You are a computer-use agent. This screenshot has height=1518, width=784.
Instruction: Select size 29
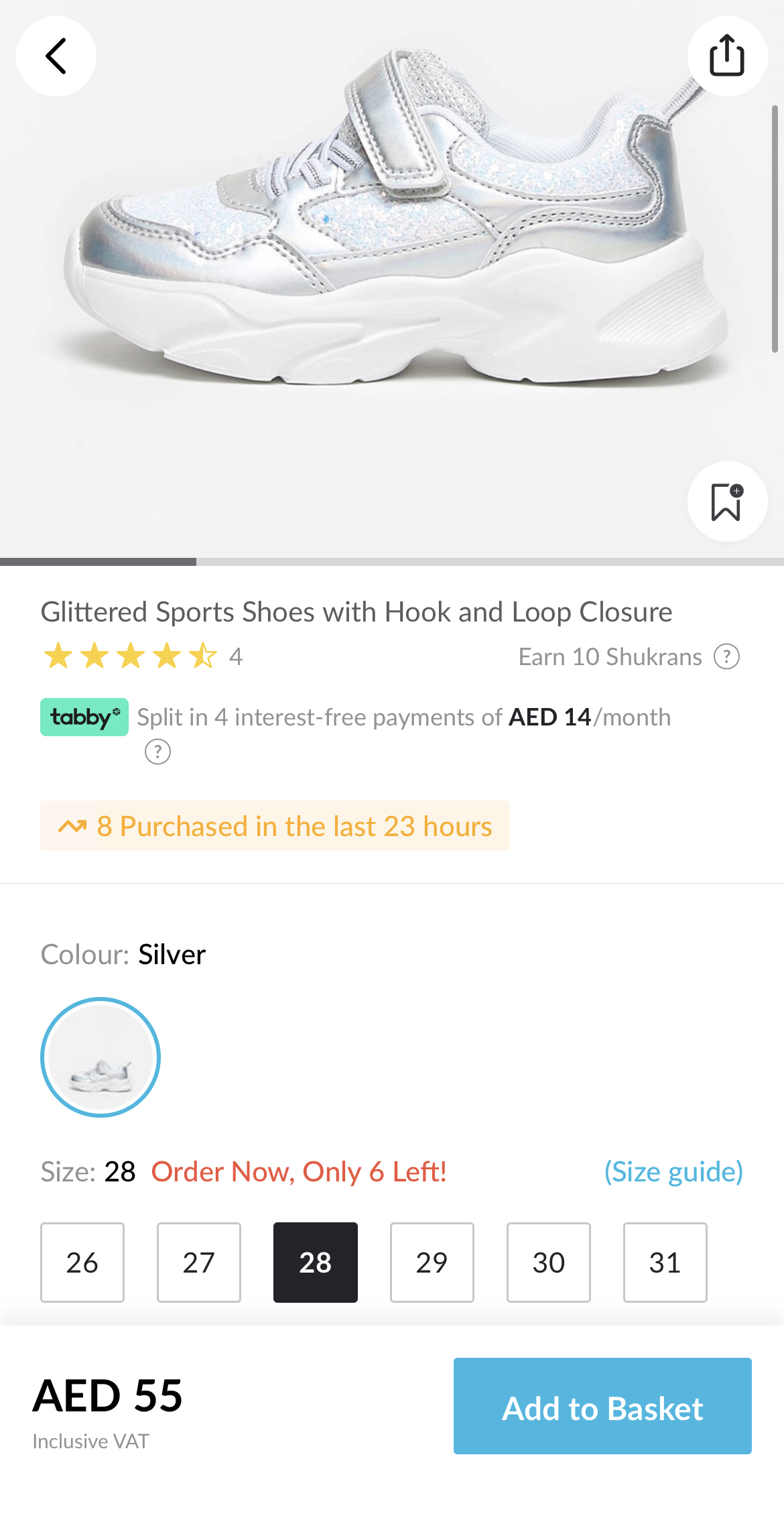click(432, 1263)
